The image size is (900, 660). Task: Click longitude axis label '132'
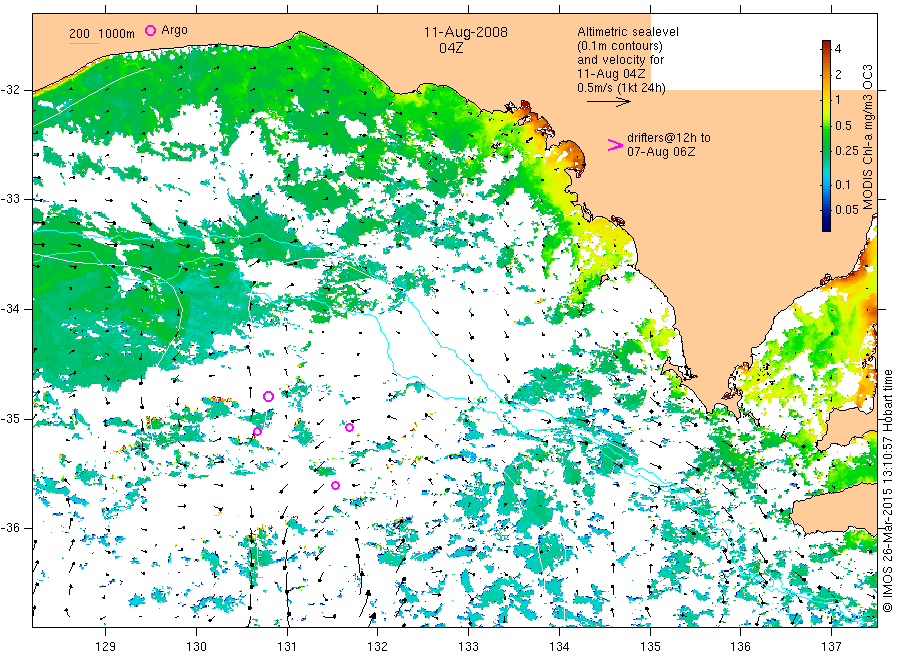(378, 647)
